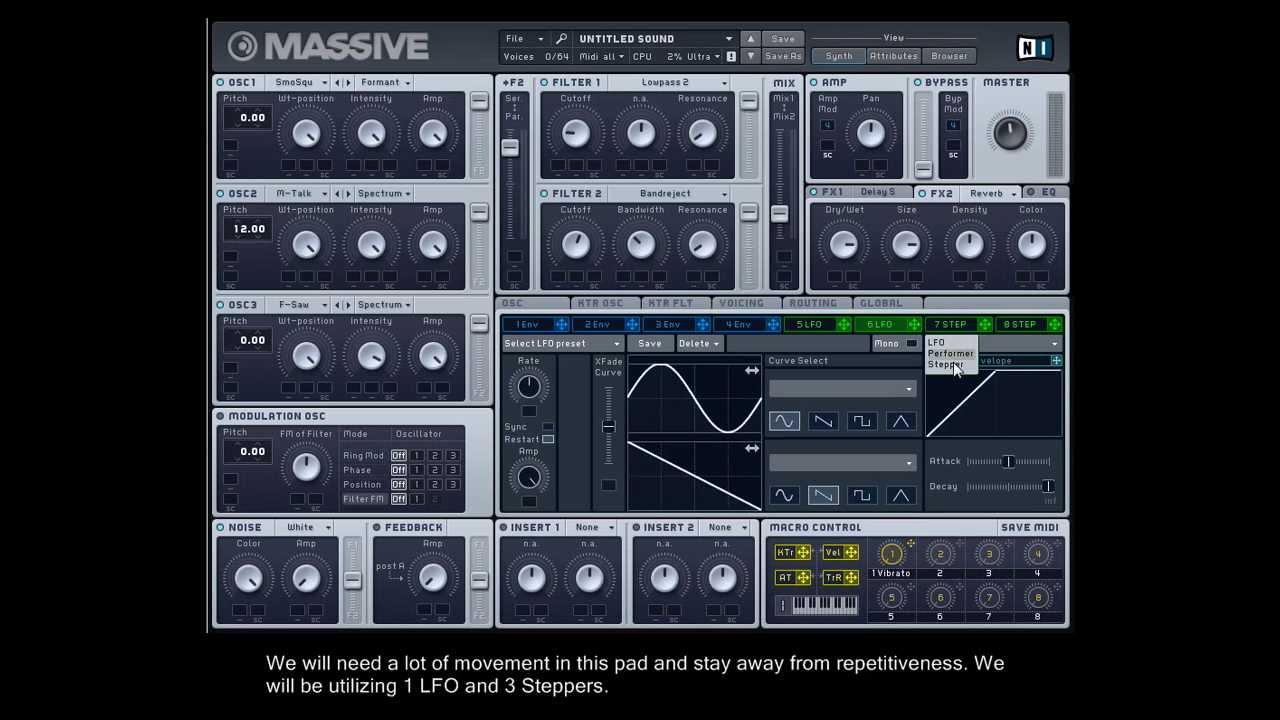
Task: Toggle the LFO Restart checkbox
Action: pos(548,439)
